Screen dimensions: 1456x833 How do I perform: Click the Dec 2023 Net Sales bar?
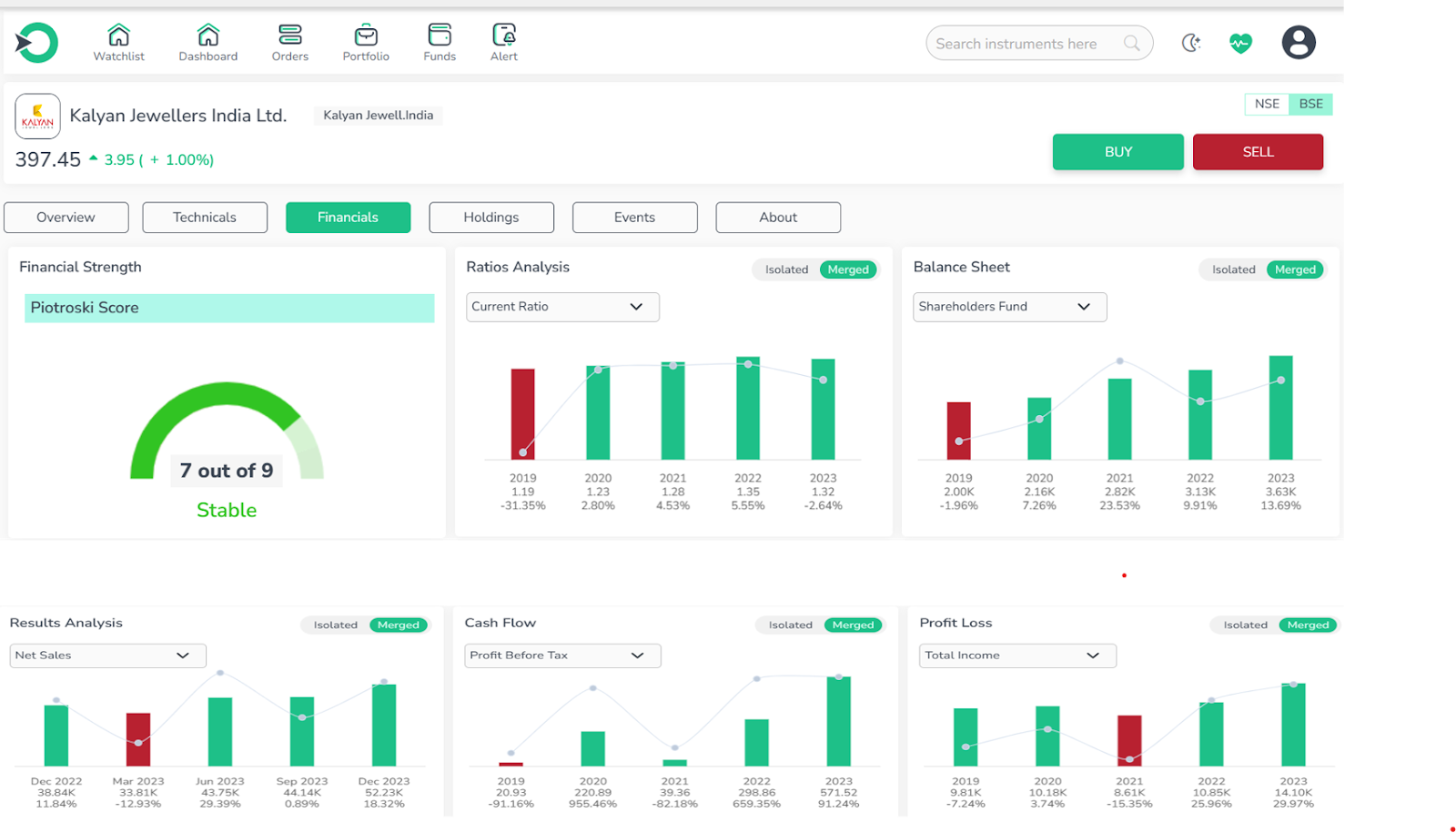(384, 725)
